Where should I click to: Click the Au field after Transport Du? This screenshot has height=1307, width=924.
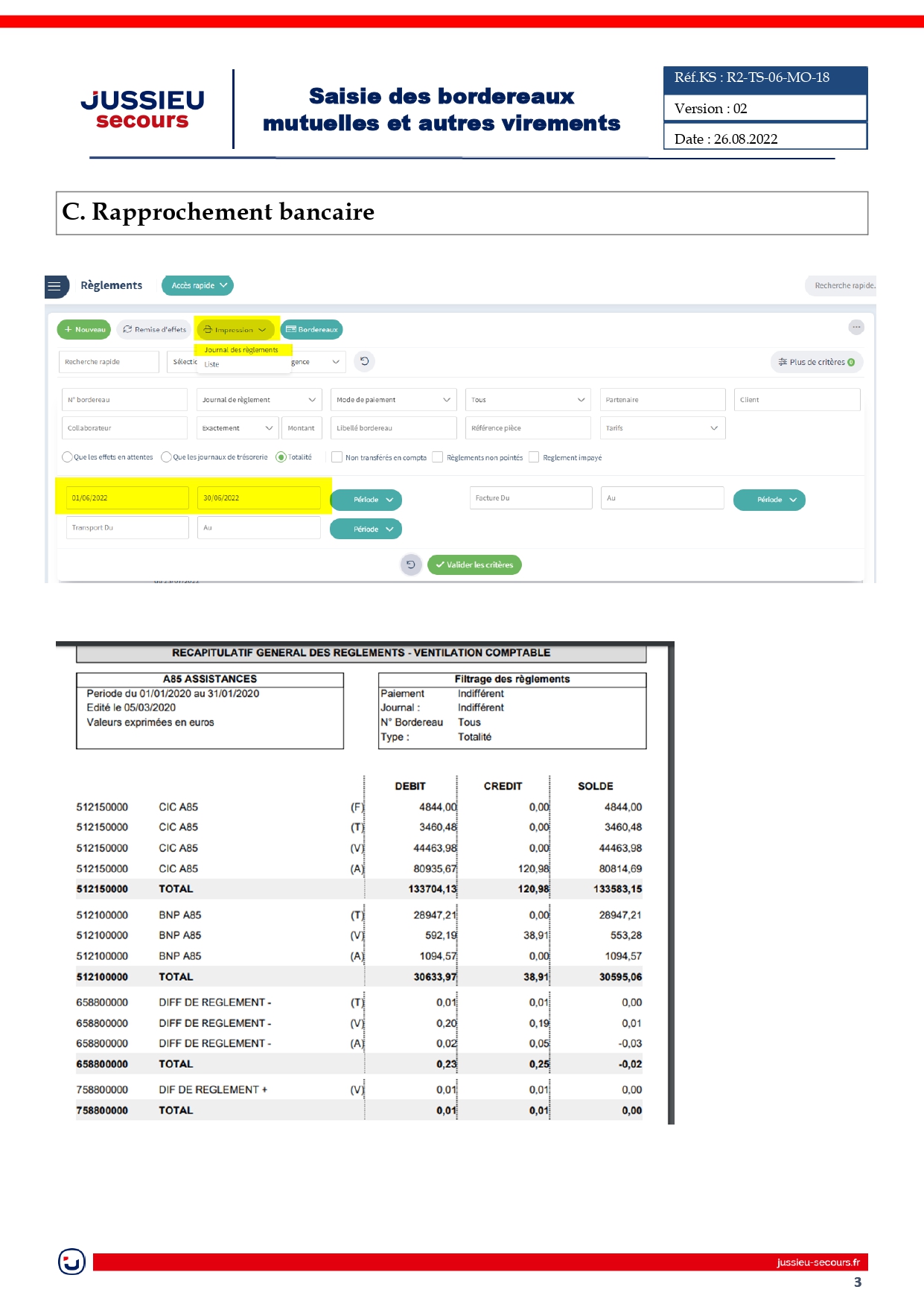[x=258, y=528]
